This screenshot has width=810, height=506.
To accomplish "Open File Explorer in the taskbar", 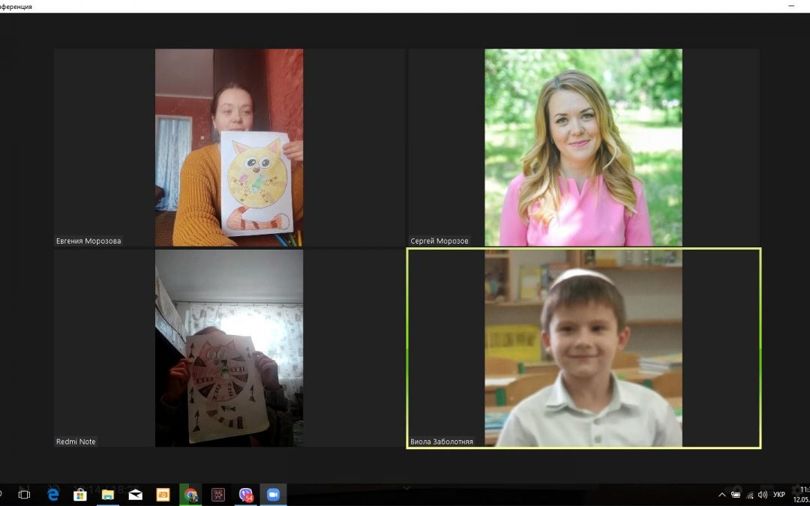I will click(107, 494).
